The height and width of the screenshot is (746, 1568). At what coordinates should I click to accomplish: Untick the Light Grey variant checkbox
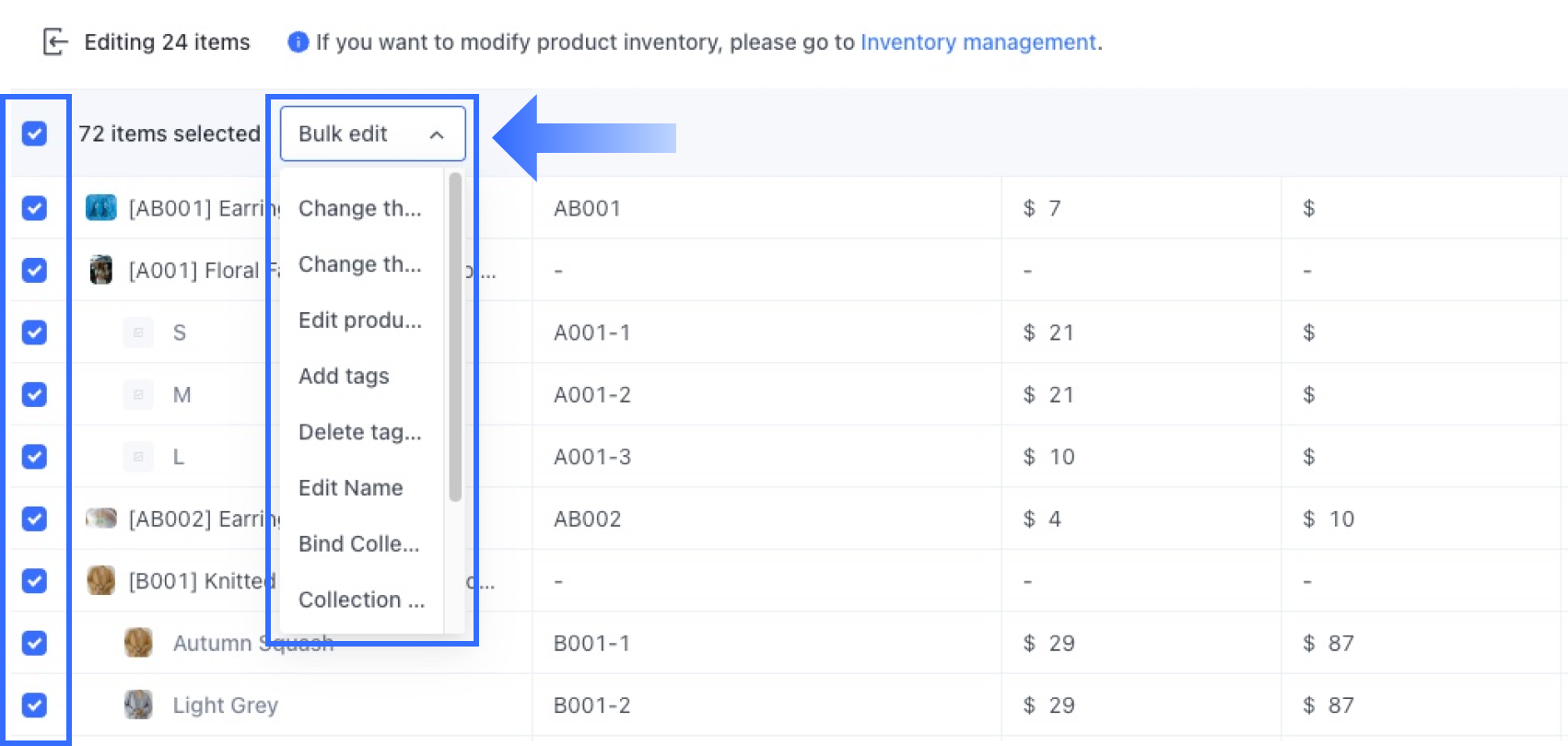[34, 705]
